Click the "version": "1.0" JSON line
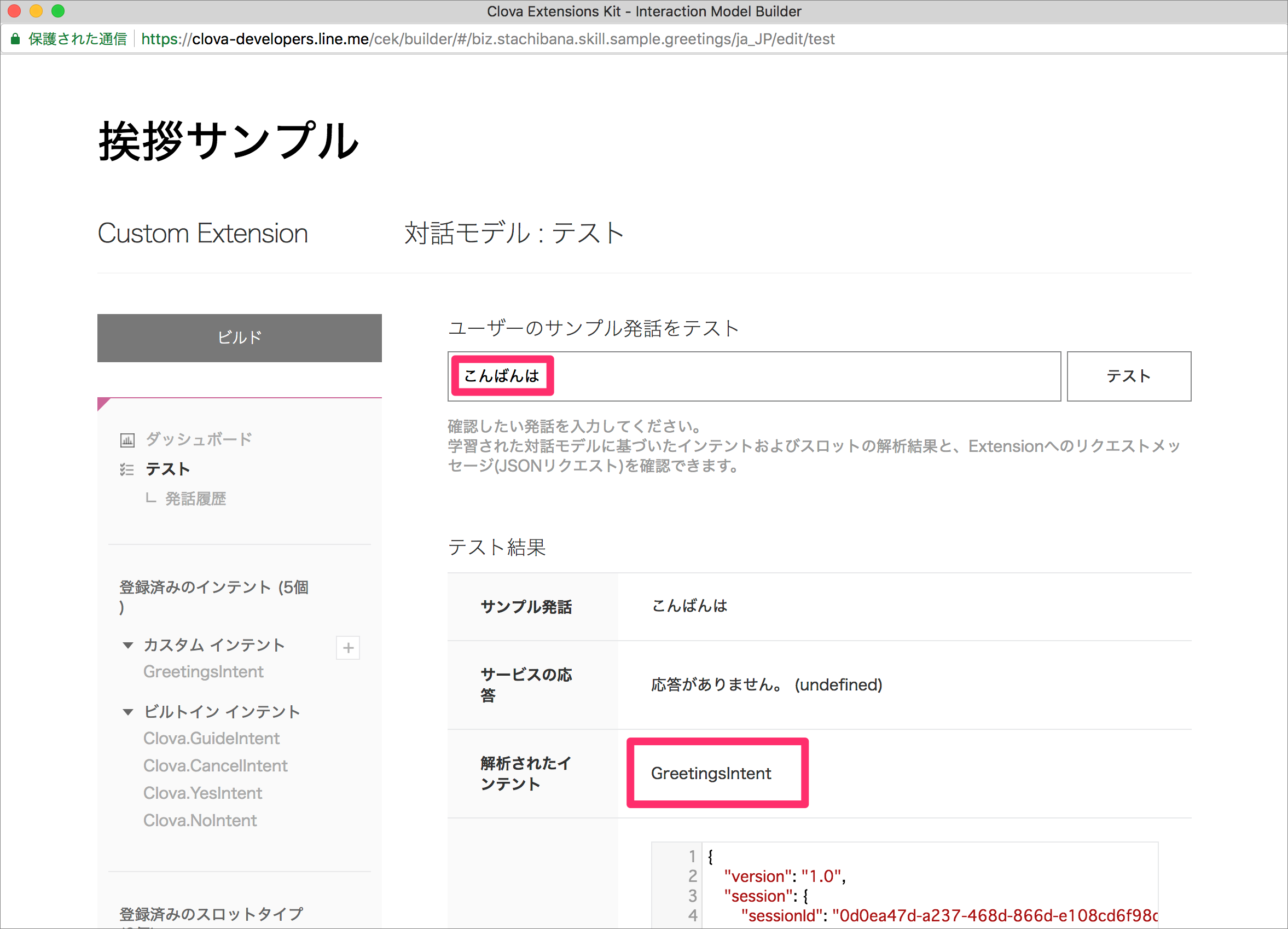Image resolution: width=1288 pixels, height=929 pixels. pos(785,876)
